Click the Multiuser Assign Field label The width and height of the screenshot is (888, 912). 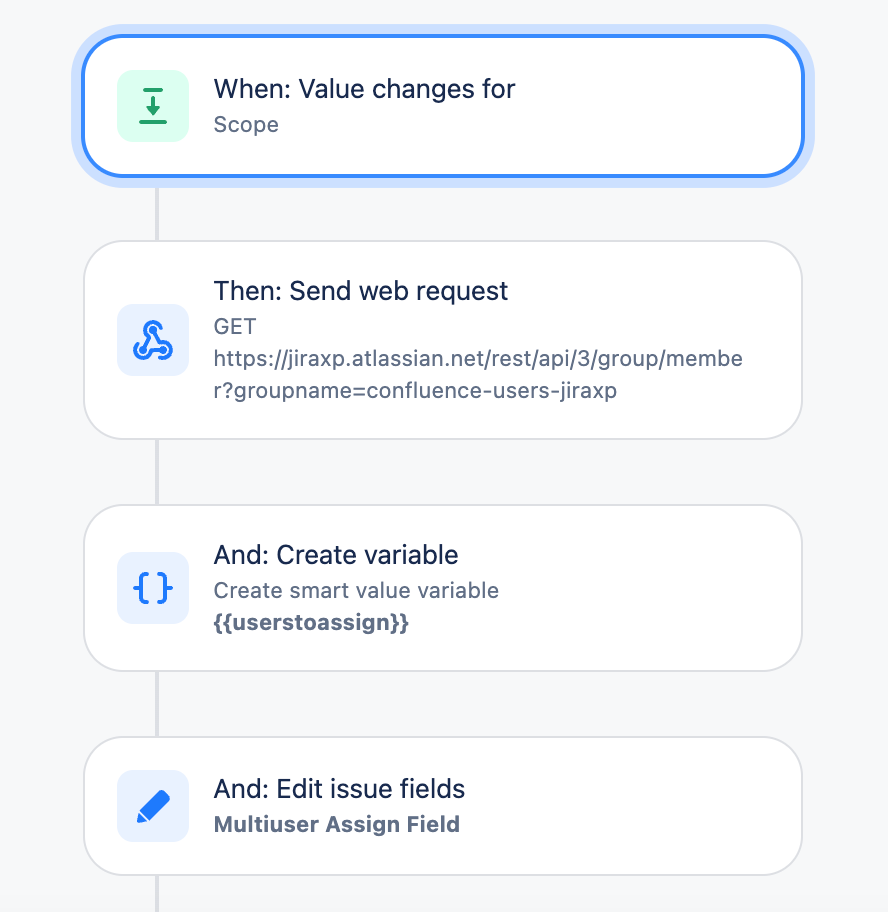(337, 824)
